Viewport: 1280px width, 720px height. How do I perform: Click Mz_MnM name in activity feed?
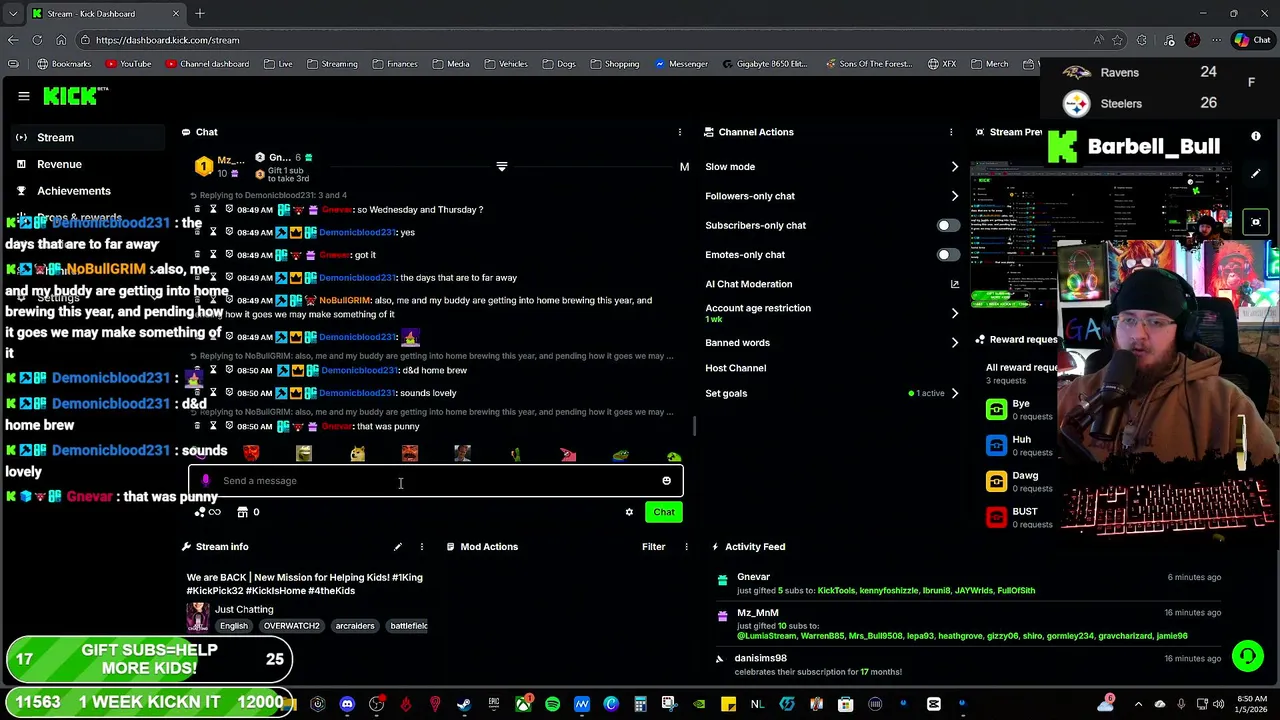[x=757, y=613]
